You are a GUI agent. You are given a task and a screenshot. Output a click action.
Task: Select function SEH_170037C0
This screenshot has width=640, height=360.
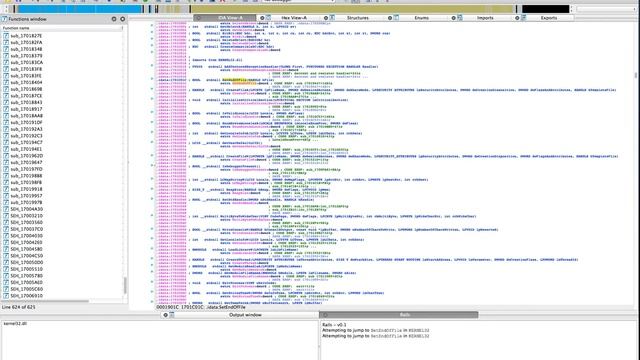[27, 229]
